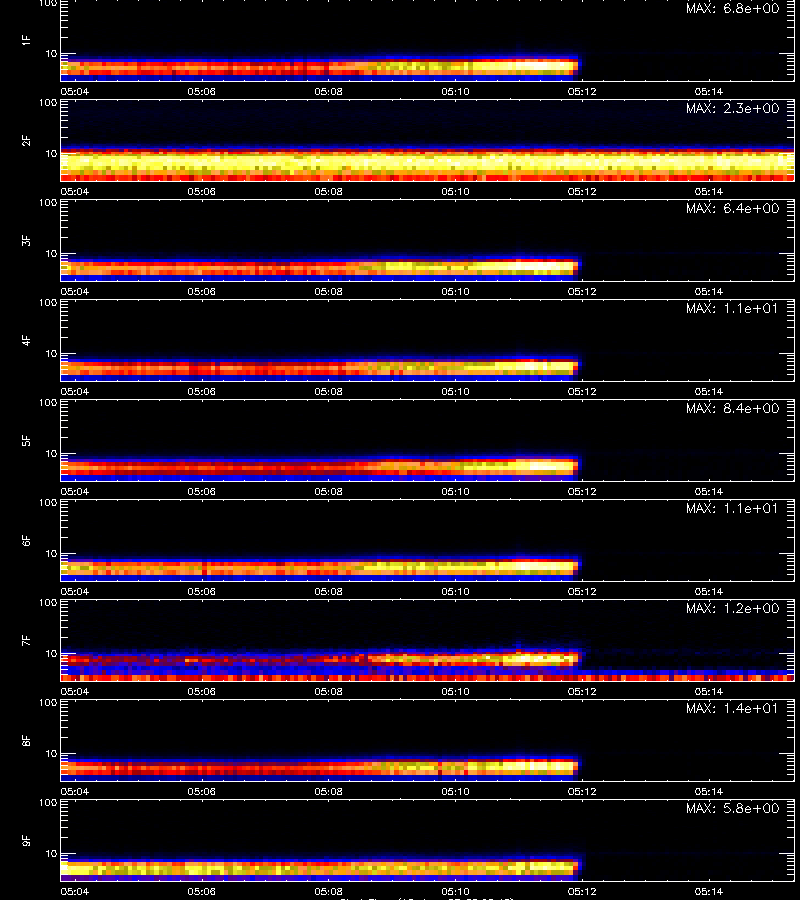Click the 2F panel axis label

point(26,140)
